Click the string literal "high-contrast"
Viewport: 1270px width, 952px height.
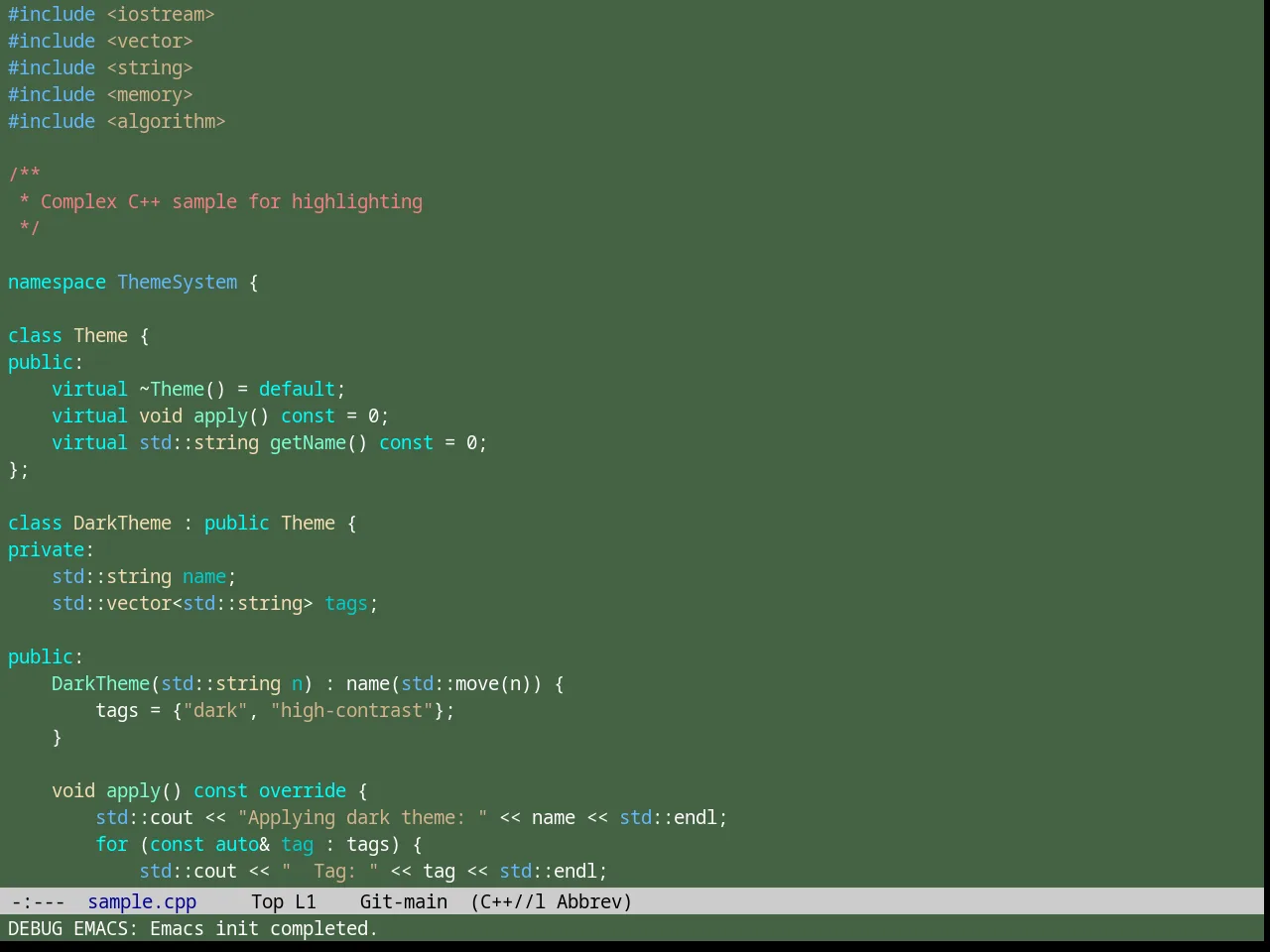(x=351, y=710)
